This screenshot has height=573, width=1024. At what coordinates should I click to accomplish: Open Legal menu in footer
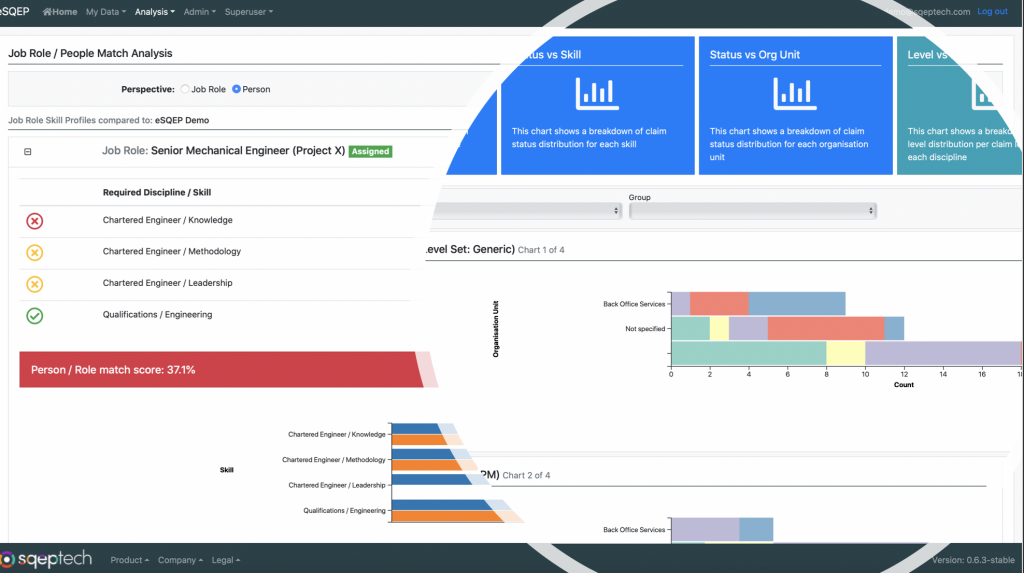226,560
